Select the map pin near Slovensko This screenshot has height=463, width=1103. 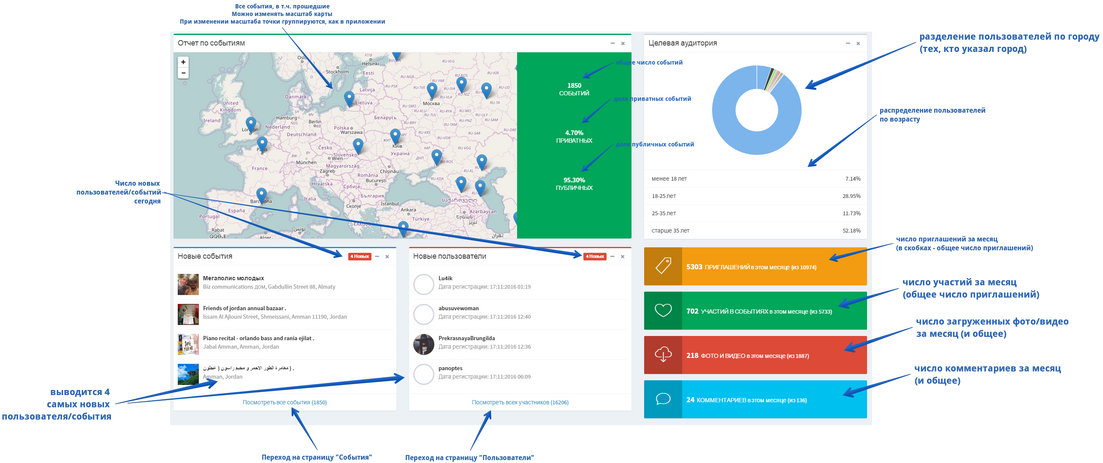(x=358, y=146)
